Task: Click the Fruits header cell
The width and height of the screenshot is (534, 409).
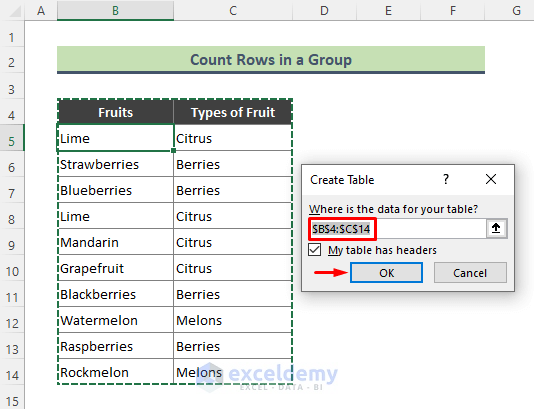Action: (115, 112)
